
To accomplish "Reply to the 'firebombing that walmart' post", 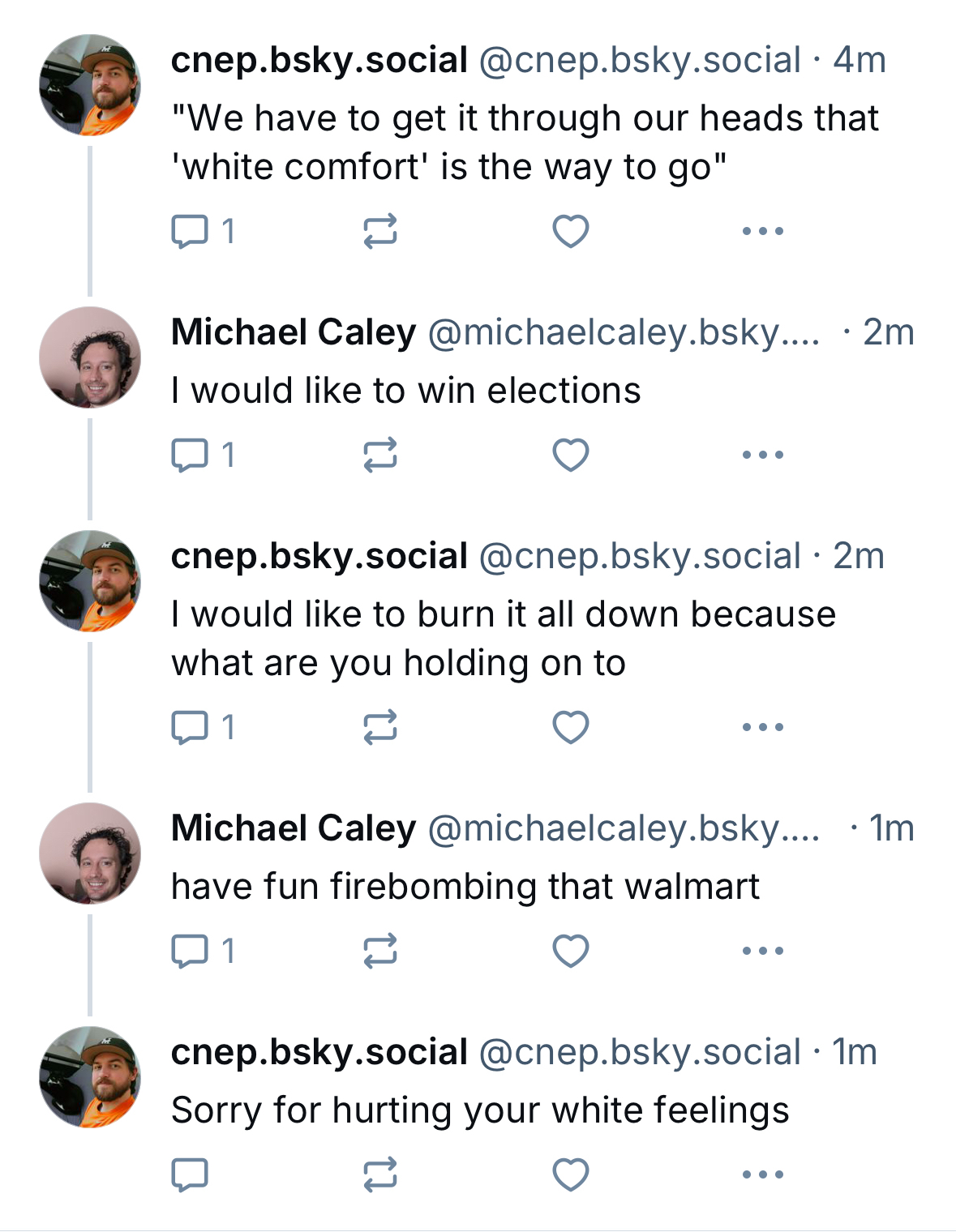I will [x=191, y=951].
